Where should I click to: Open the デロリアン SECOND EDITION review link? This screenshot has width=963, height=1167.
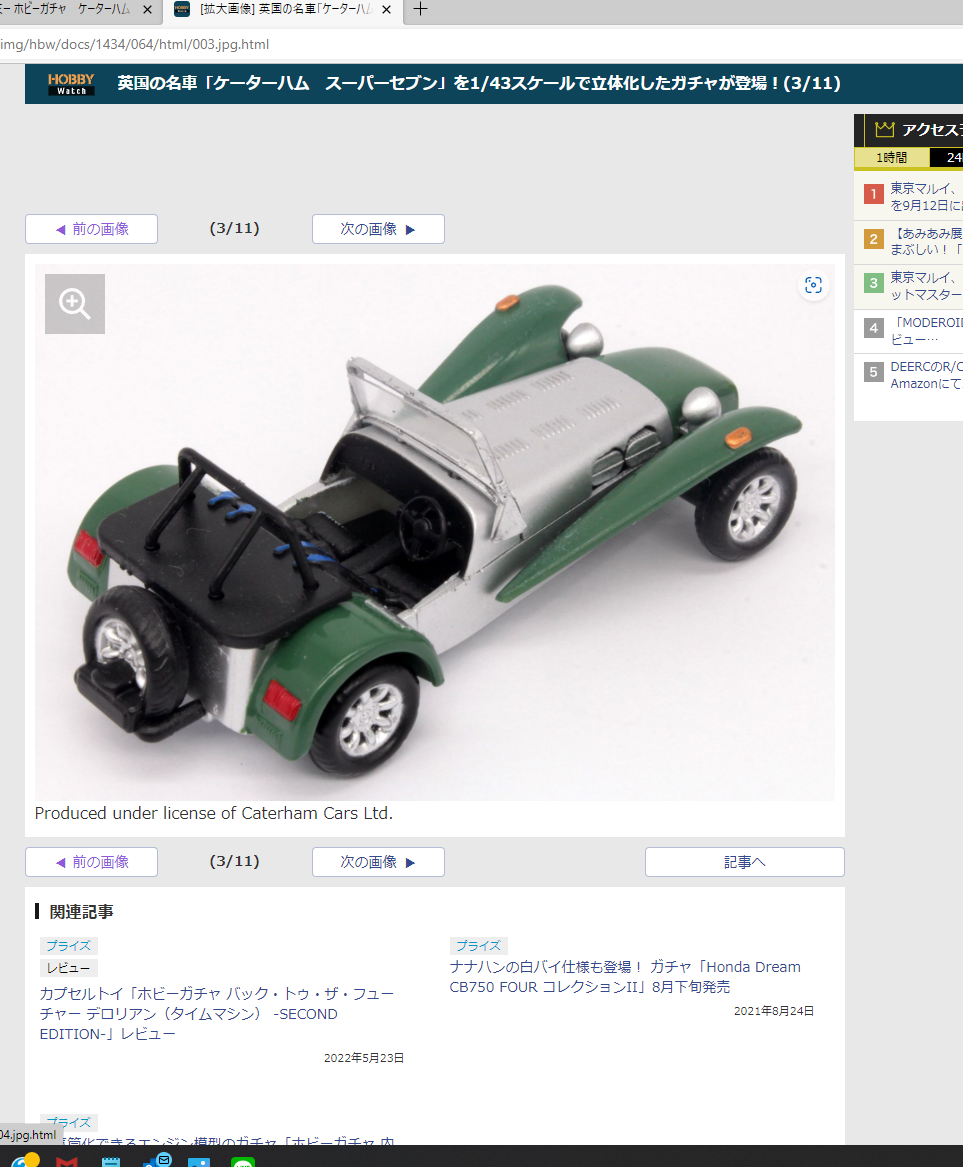[217, 1014]
